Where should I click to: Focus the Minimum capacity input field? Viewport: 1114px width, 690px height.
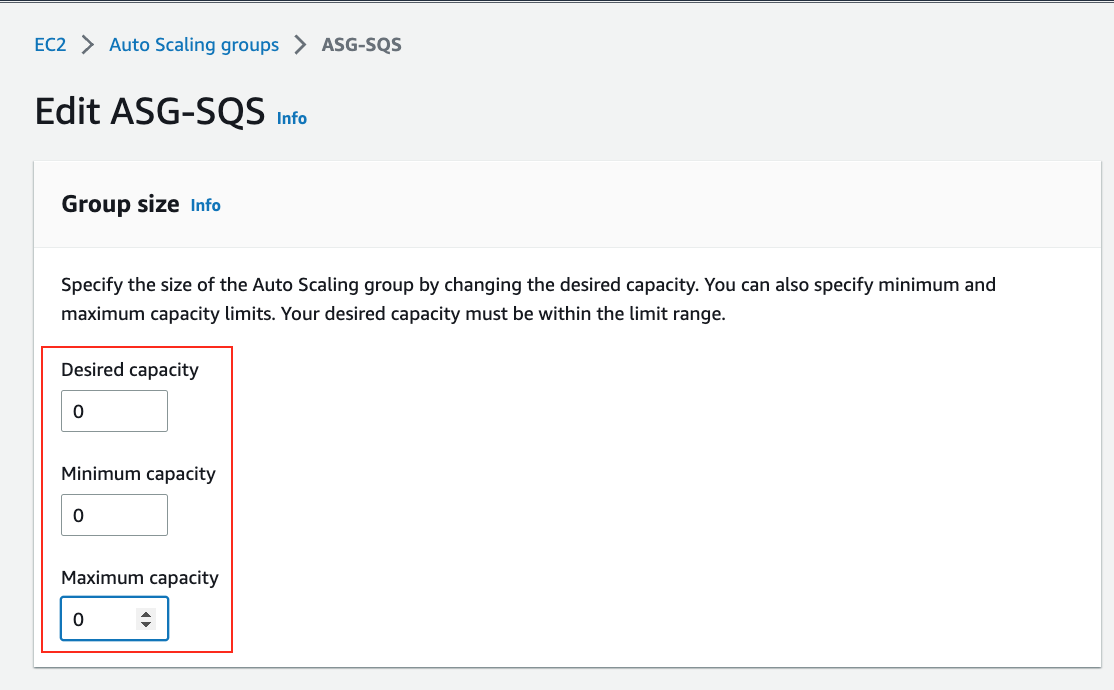coord(114,515)
